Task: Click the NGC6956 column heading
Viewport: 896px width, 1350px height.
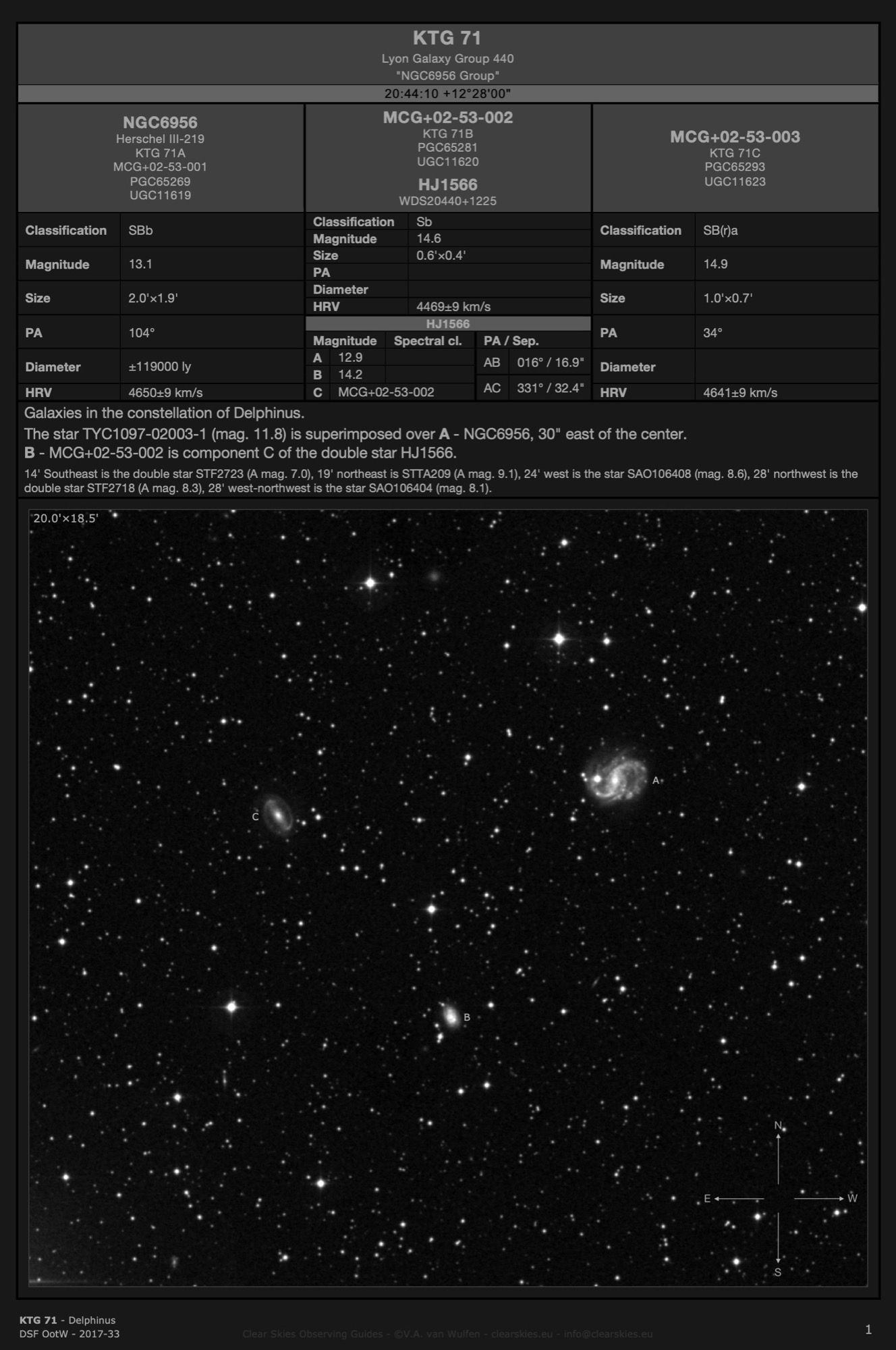Action: click(160, 122)
